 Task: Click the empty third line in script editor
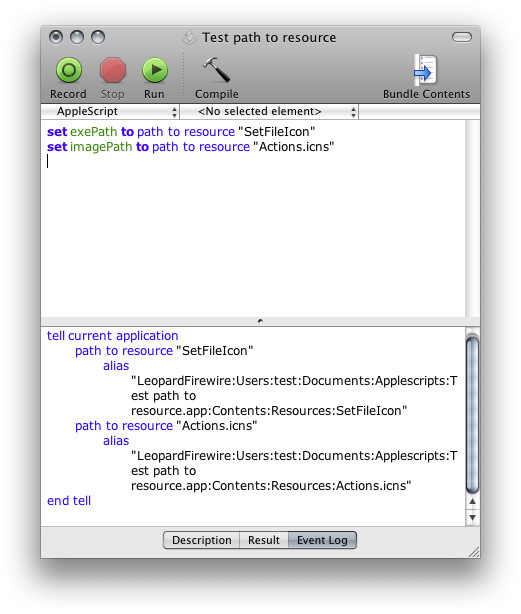(253, 161)
